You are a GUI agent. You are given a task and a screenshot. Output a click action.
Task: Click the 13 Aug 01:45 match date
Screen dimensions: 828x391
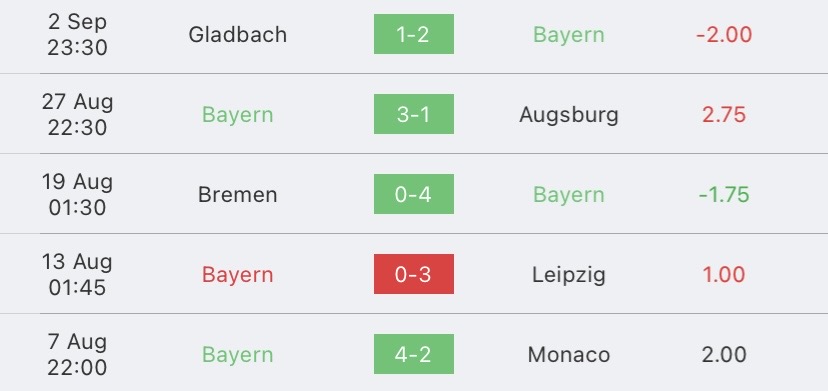(x=78, y=275)
